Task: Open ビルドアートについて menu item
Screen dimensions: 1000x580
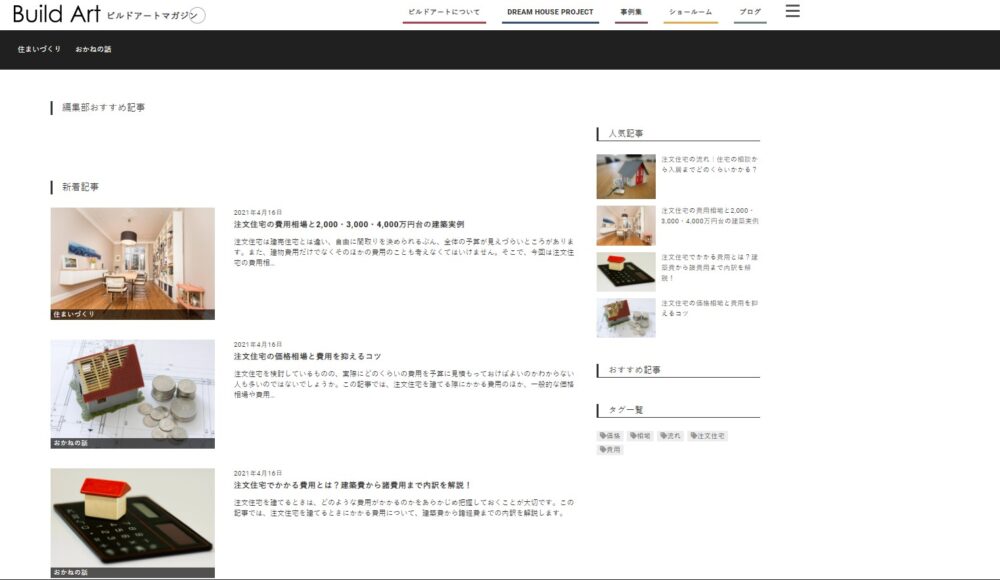Action: [444, 12]
